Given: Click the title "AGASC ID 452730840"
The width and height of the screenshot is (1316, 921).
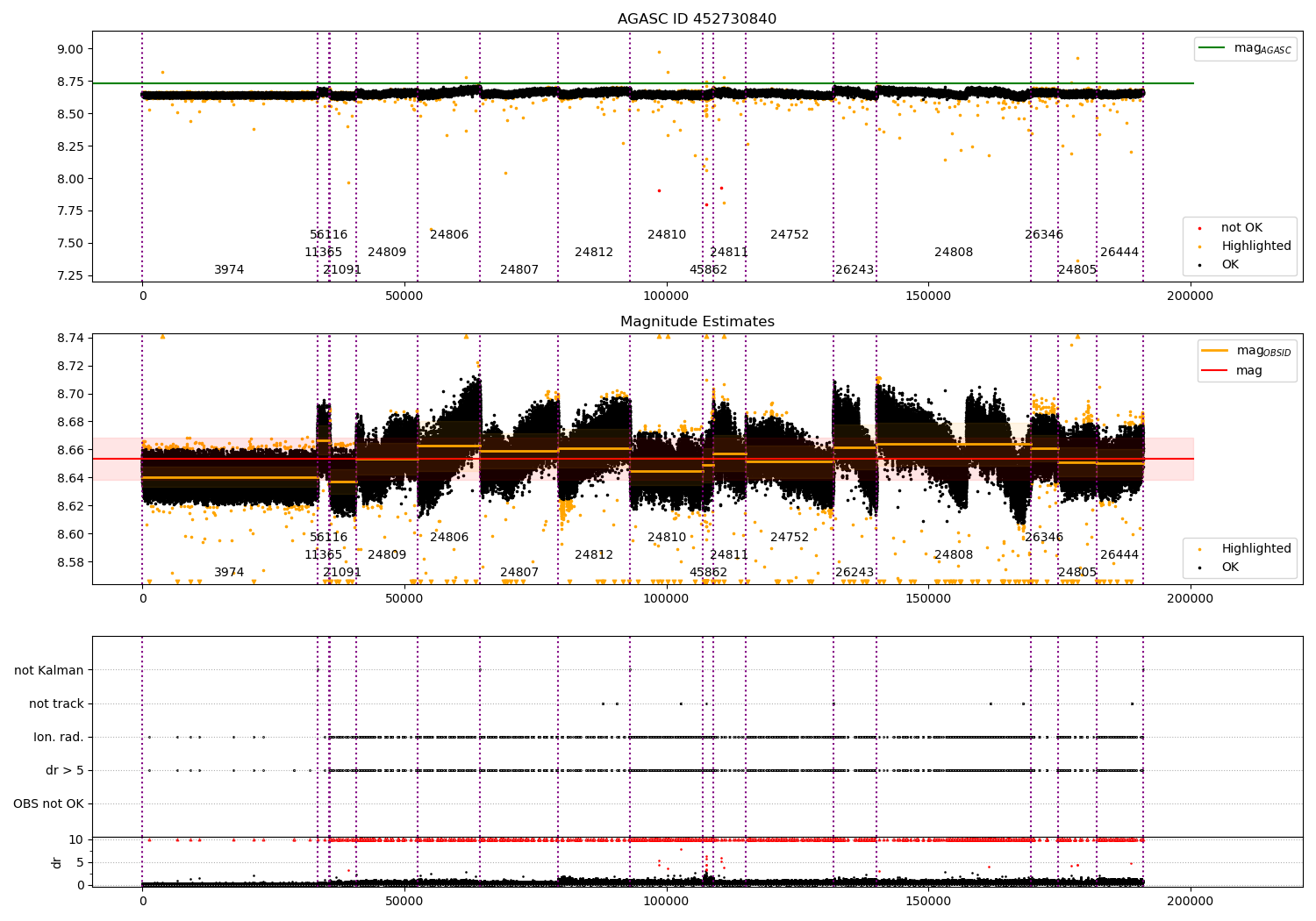Looking at the screenshot, I should (697, 19).
